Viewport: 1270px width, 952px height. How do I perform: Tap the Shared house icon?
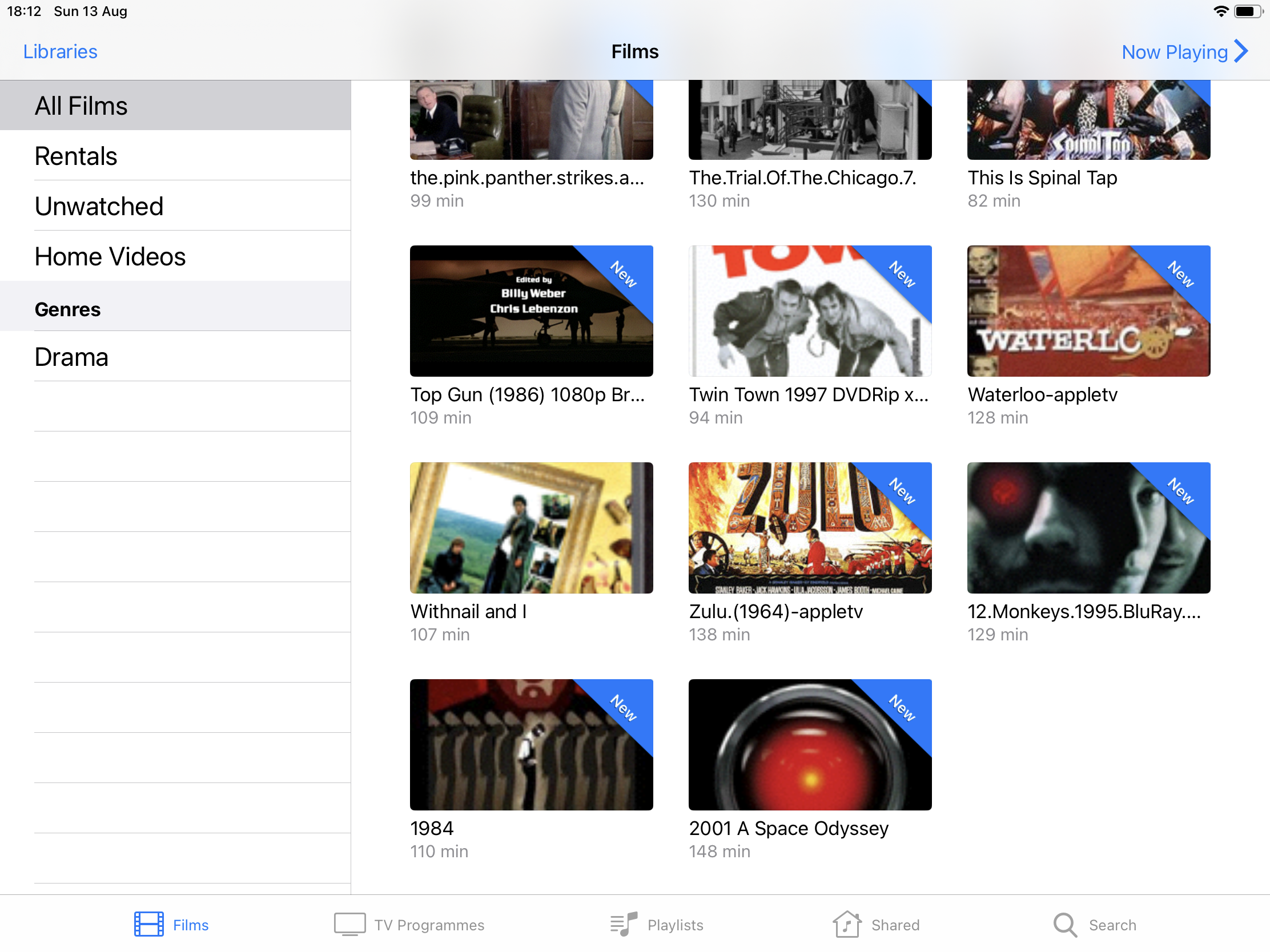click(847, 925)
